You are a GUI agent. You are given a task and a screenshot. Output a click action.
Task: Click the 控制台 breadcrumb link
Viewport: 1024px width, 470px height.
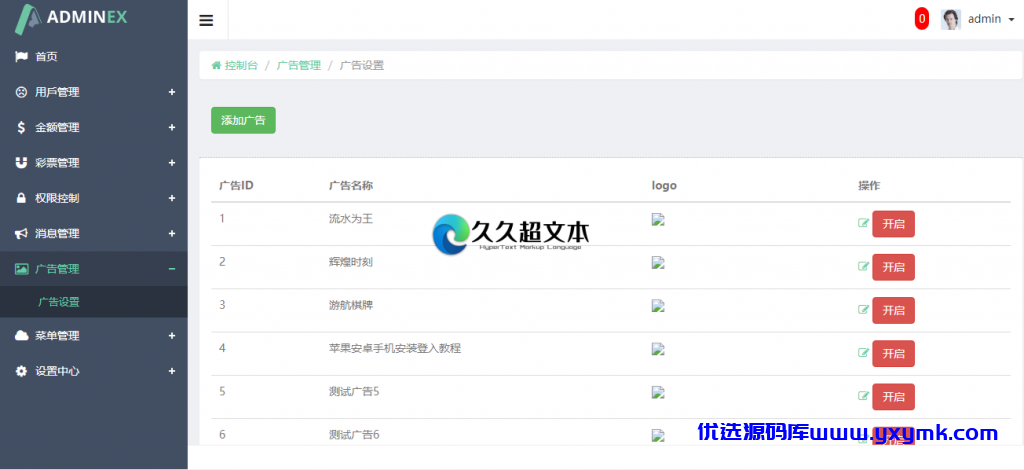[x=242, y=65]
